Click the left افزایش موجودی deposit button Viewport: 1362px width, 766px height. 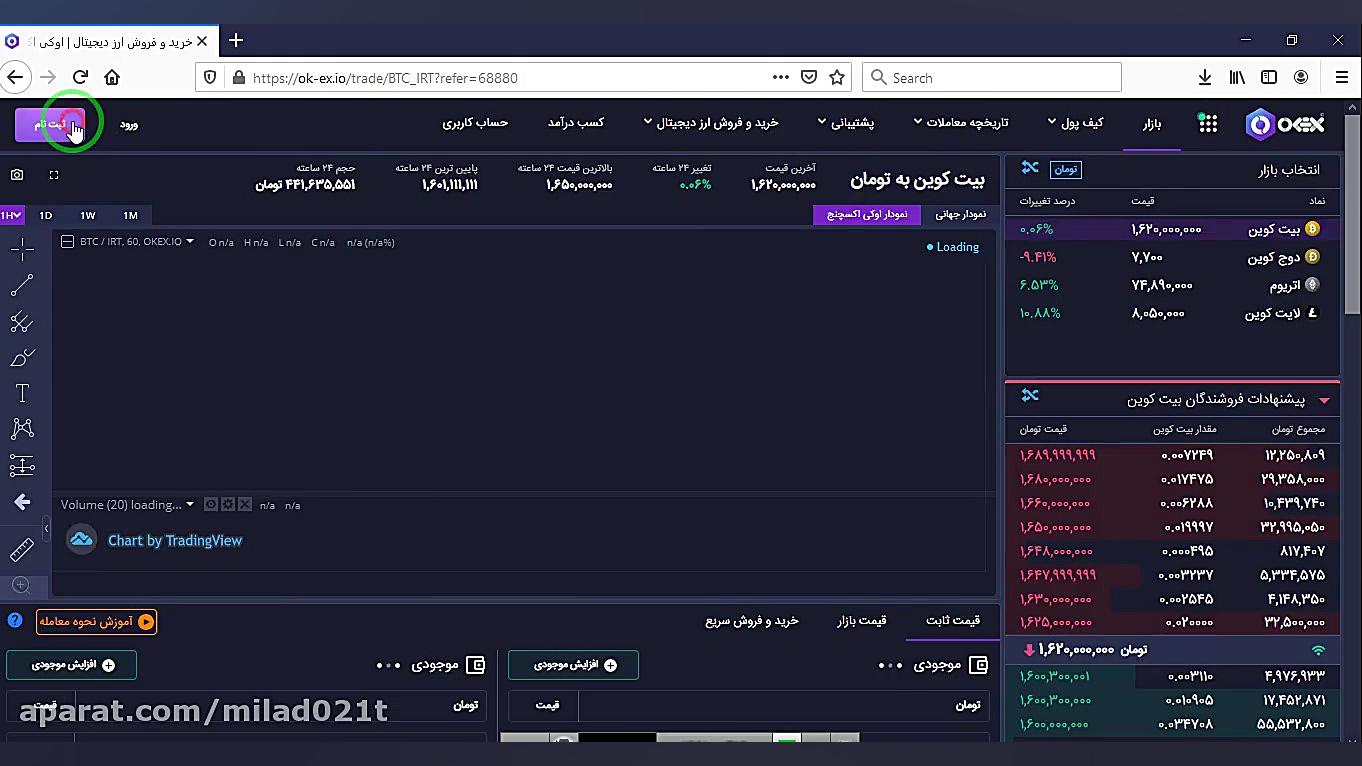[72, 665]
